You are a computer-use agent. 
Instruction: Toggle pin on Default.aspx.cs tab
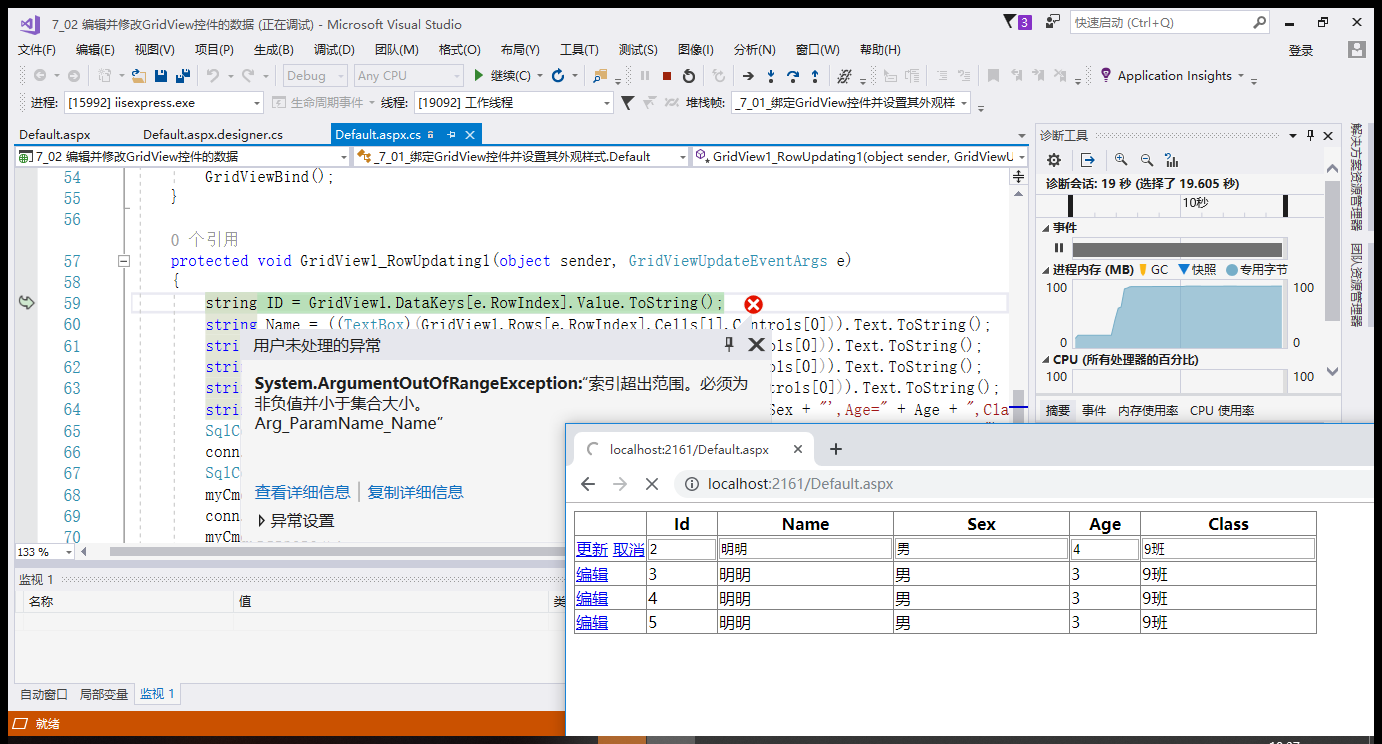coord(451,134)
